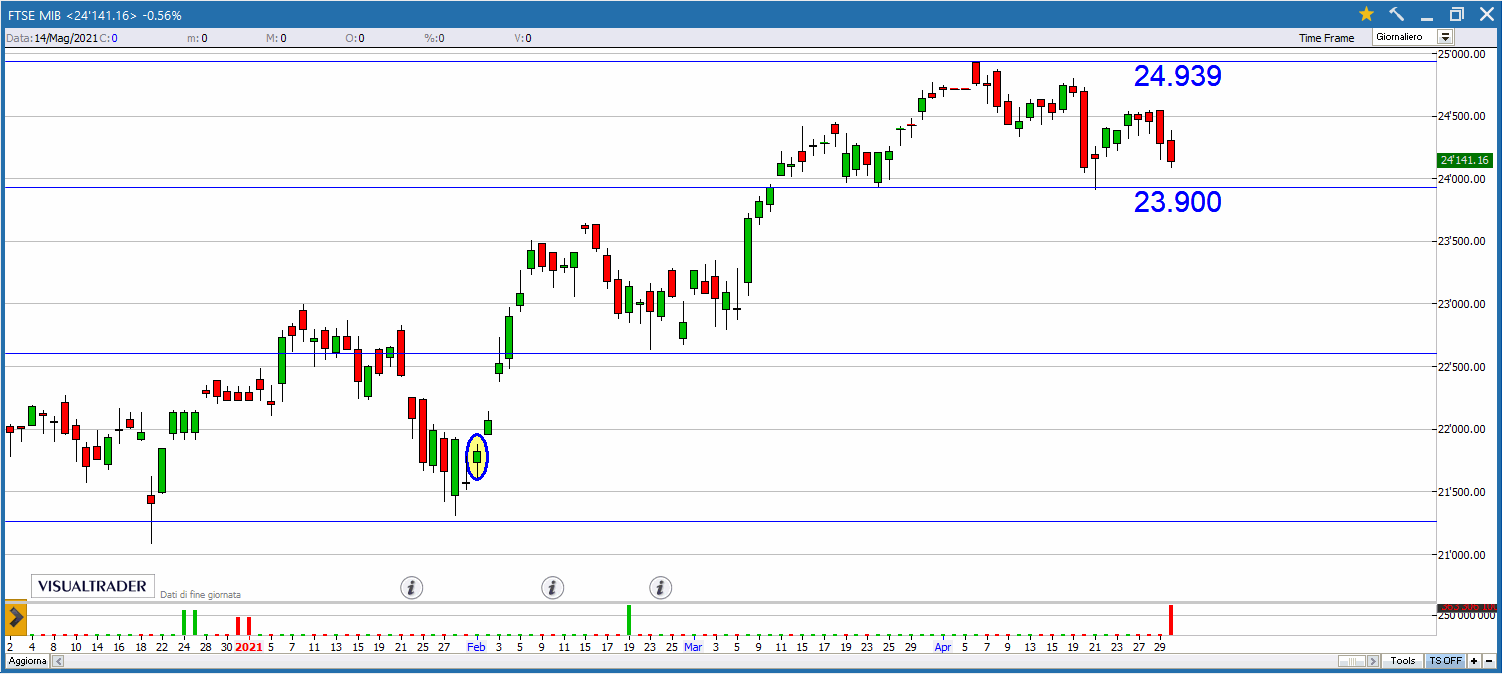
Task: Open the info marker near February 19-23
Action: pyautogui.click(x=660, y=587)
